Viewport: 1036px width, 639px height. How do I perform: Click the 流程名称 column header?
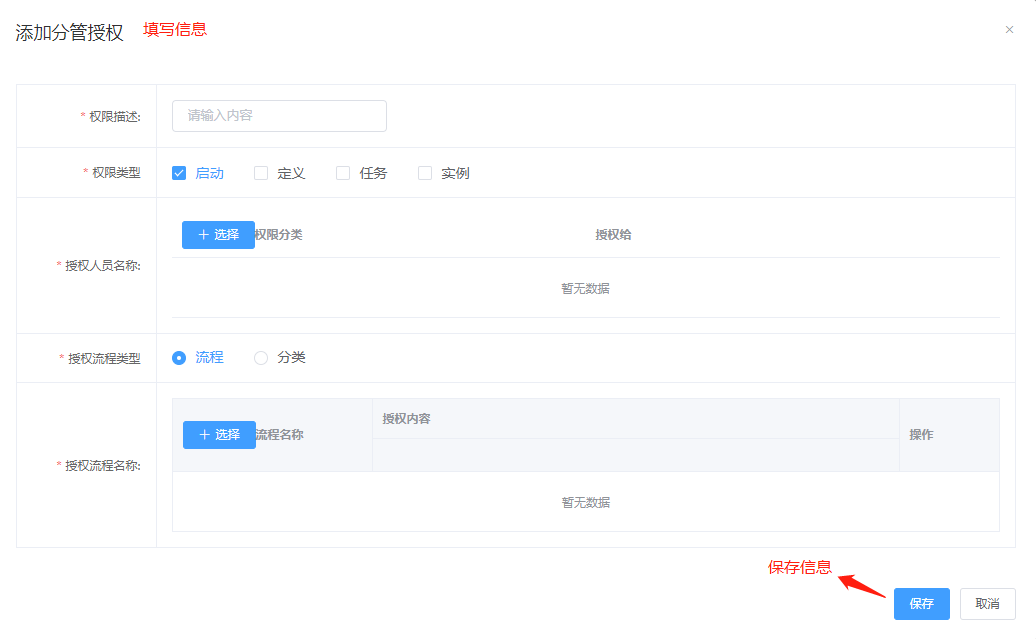281,435
